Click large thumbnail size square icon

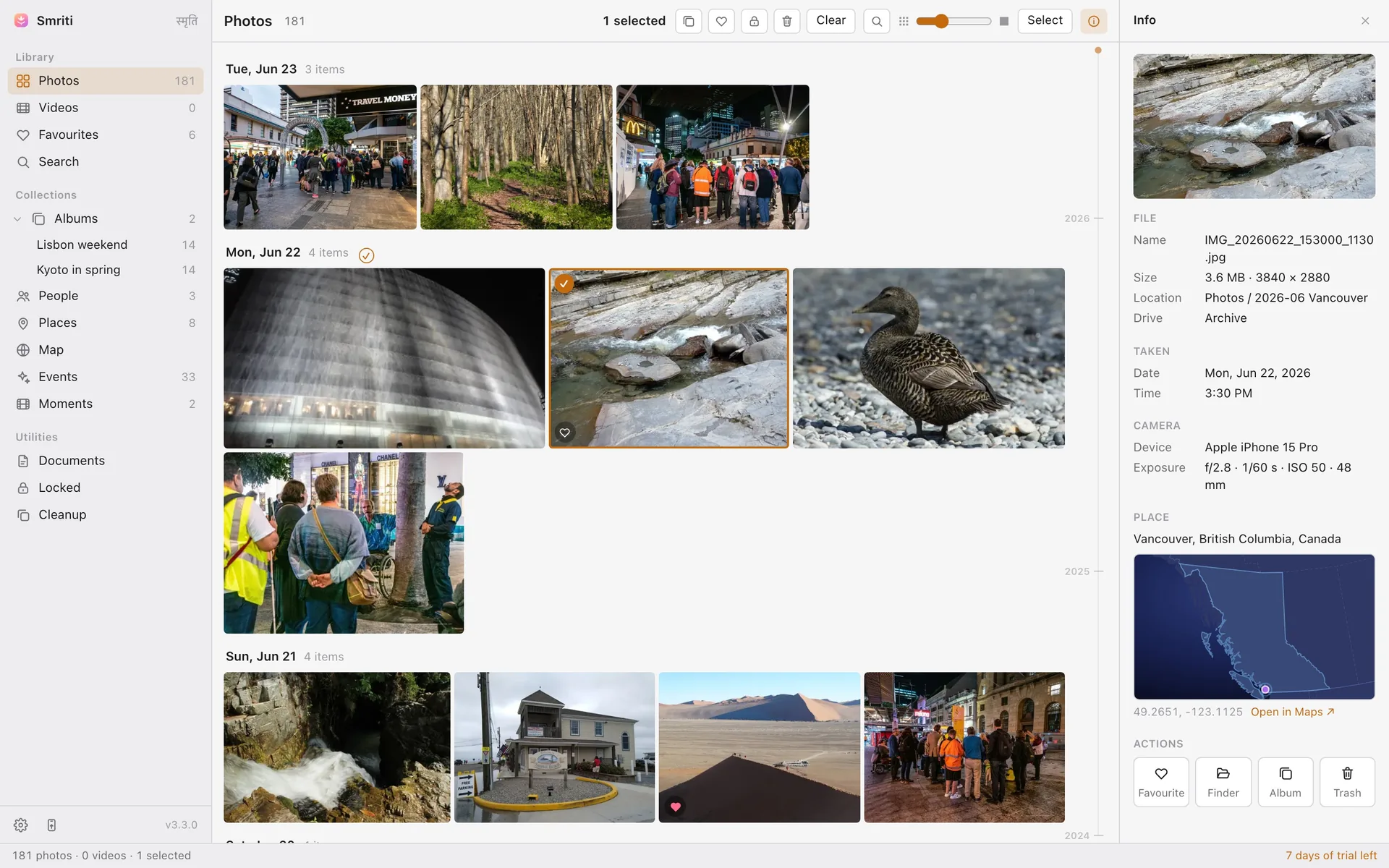coord(1004,21)
